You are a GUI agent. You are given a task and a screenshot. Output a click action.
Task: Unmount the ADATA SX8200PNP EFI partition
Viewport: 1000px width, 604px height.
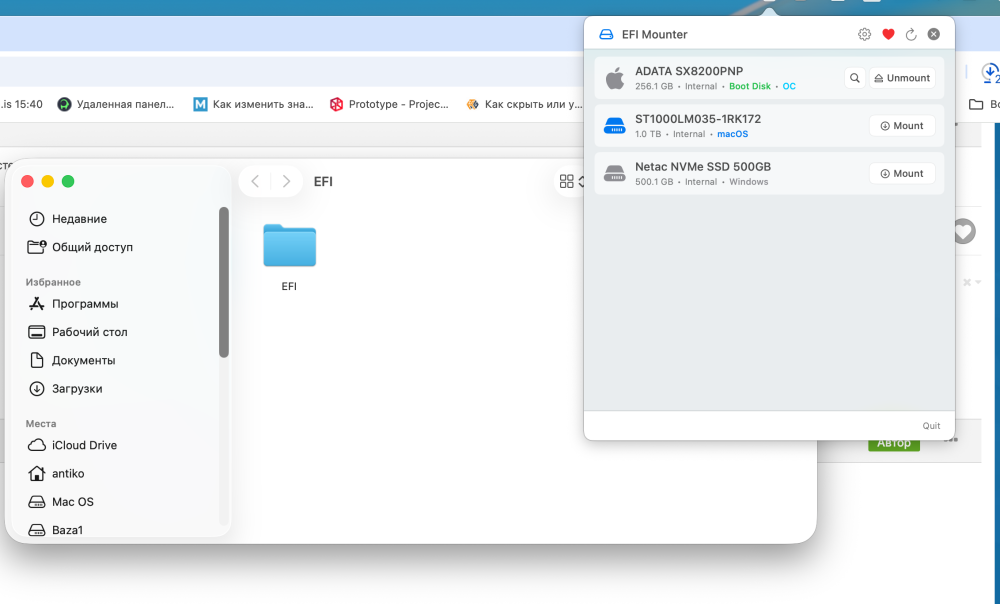[x=902, y=78]
